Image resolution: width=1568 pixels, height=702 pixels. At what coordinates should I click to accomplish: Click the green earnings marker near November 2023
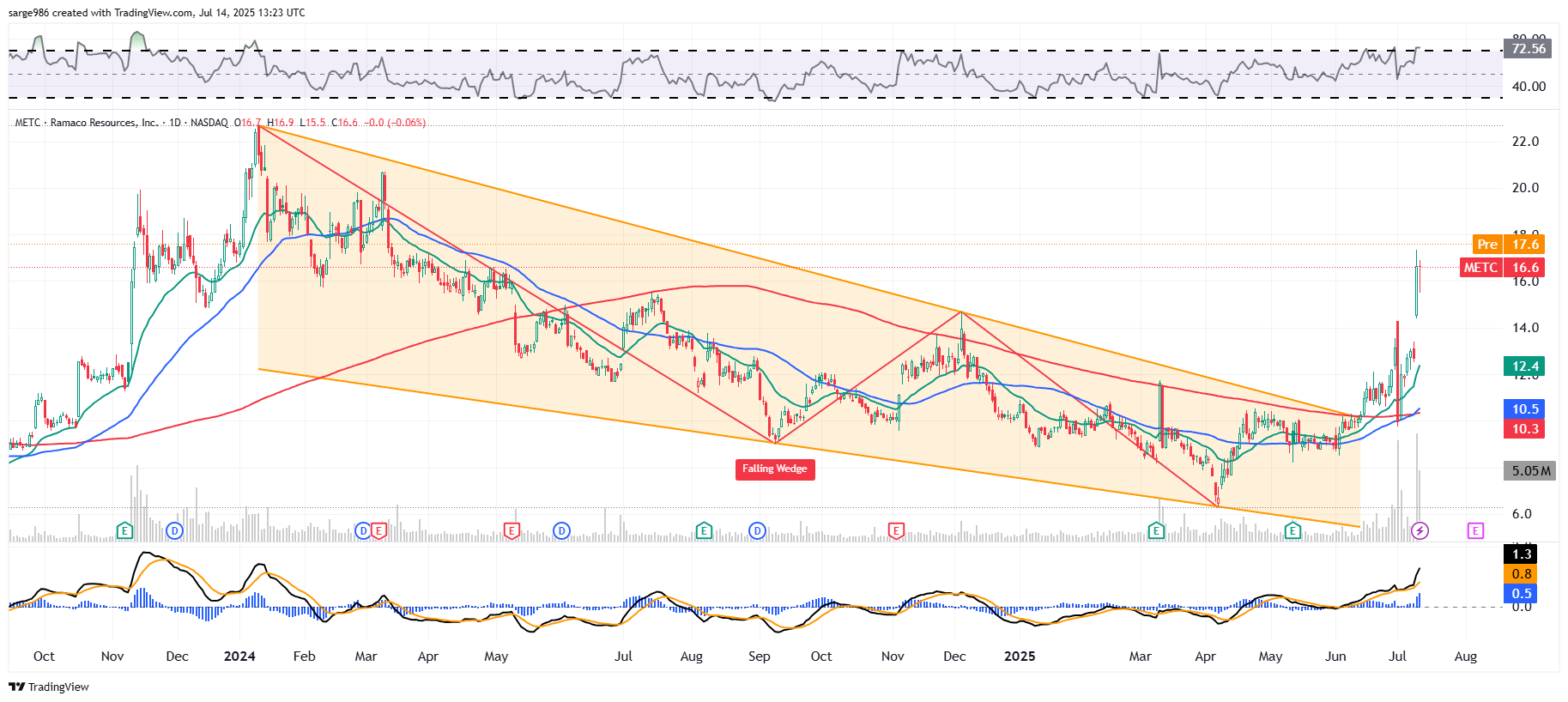click(124, 530)
